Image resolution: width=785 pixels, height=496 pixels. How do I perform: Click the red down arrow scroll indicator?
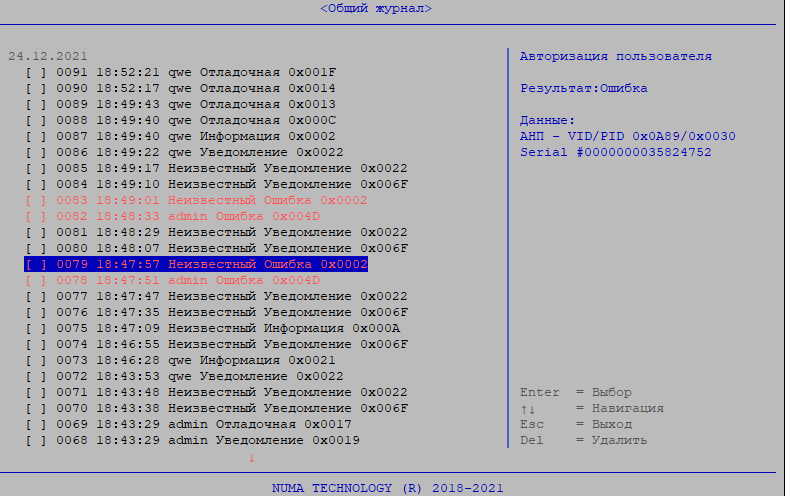pyautogui.click(x=251, y=457)
